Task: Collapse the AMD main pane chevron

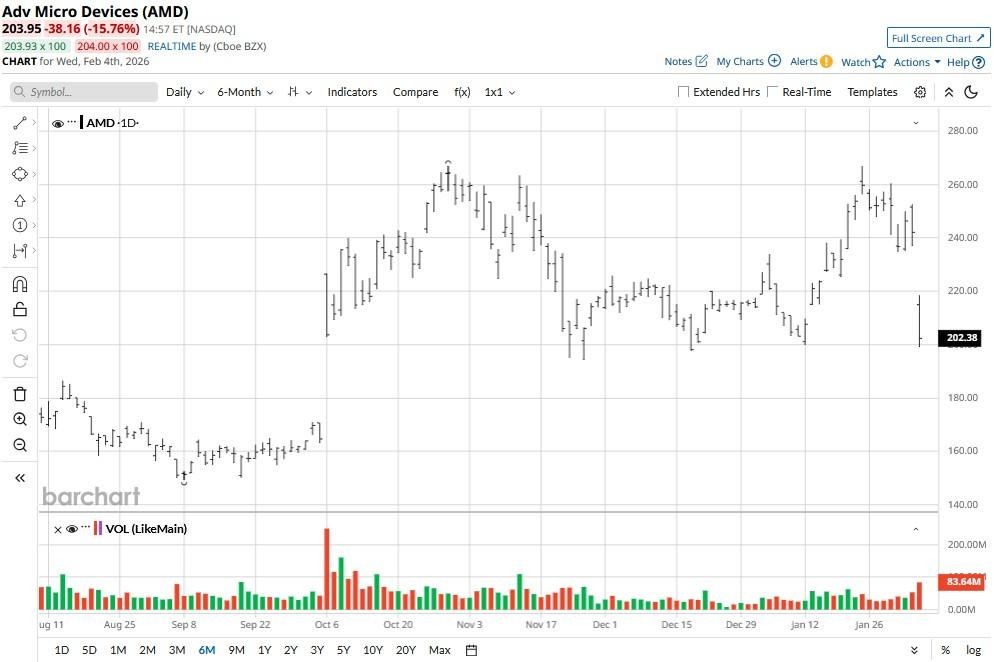Action: tap(915, 123)
